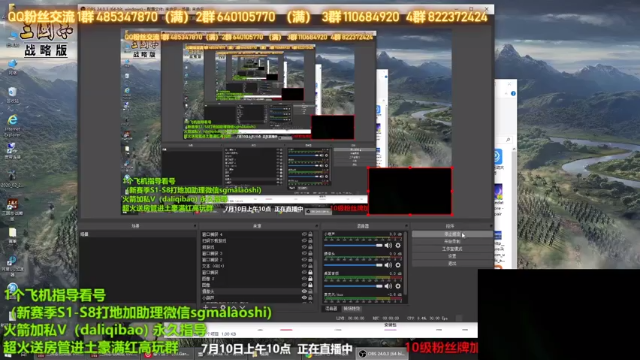Unlock the 图像 2 source
The image size is (640, 360).
310,278
